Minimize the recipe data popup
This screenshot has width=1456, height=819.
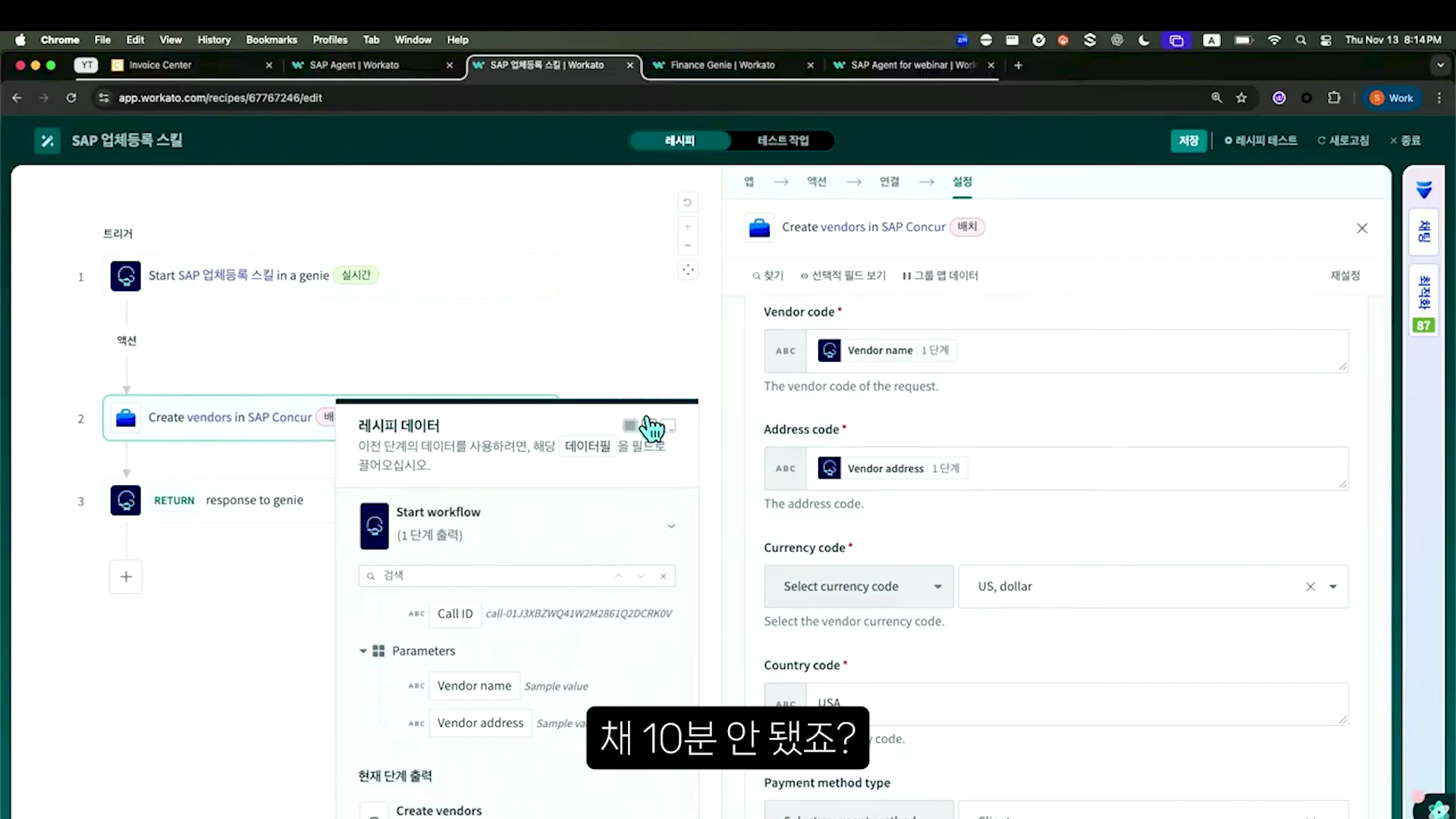click(669, 425)
